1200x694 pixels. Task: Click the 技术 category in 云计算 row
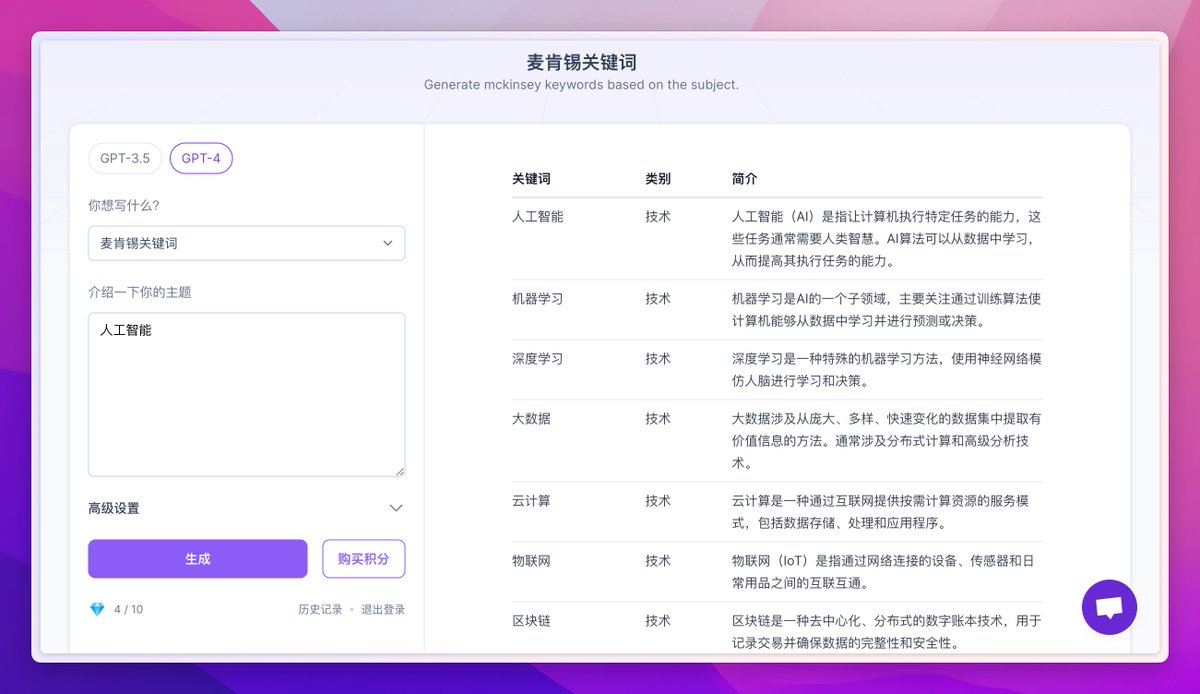pos(658,501)
